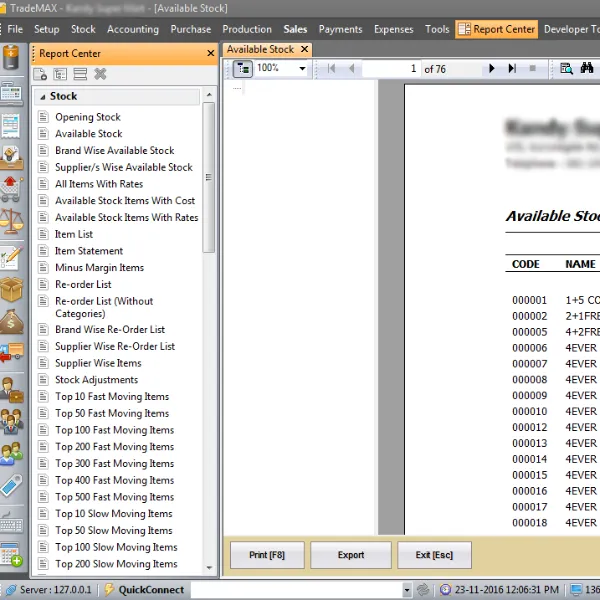Open the Stock Adjustments report

(x=96, y=380)
